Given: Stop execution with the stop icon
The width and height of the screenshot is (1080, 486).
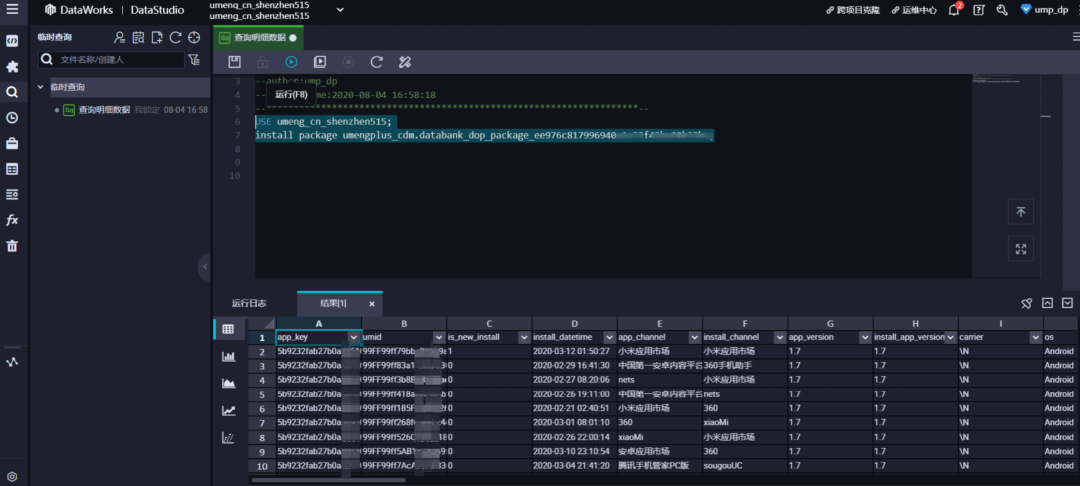Looking at the screenshot, I should 348,62.
